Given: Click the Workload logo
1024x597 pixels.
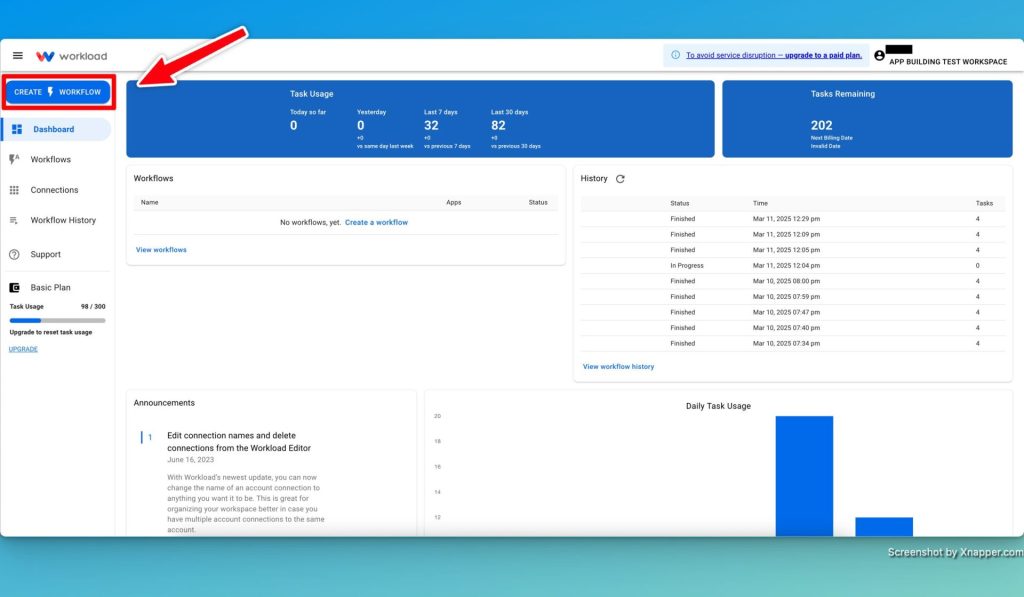Looking at the screenshot, I should pyautogui.click(x=71, y=56).
